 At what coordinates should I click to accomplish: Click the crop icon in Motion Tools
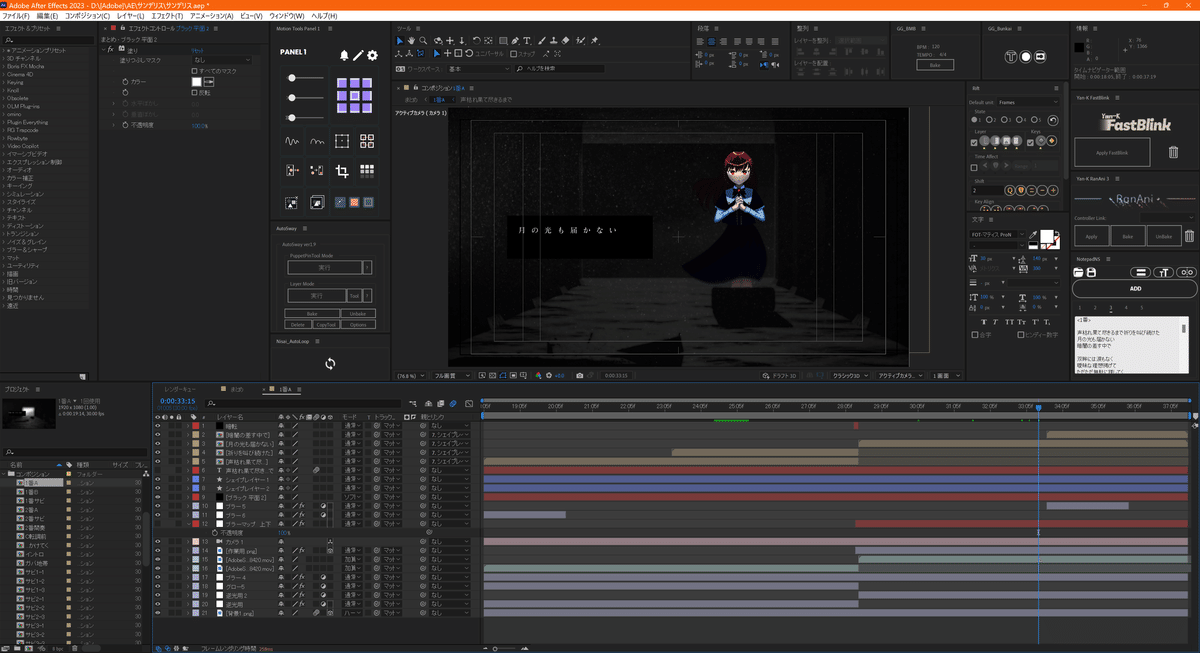coord(342,171)
